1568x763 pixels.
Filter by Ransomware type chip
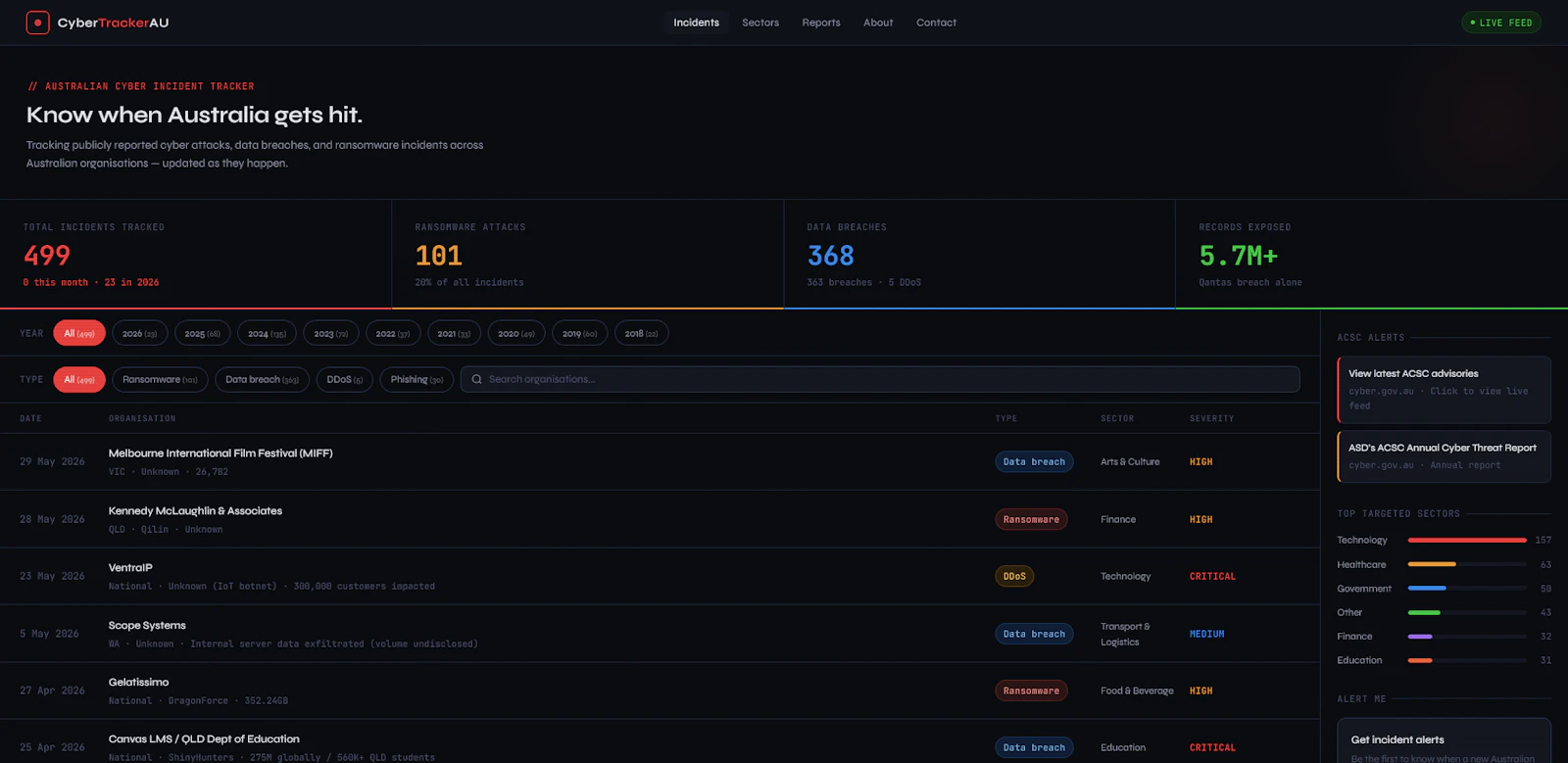click(x=160, y=380)
